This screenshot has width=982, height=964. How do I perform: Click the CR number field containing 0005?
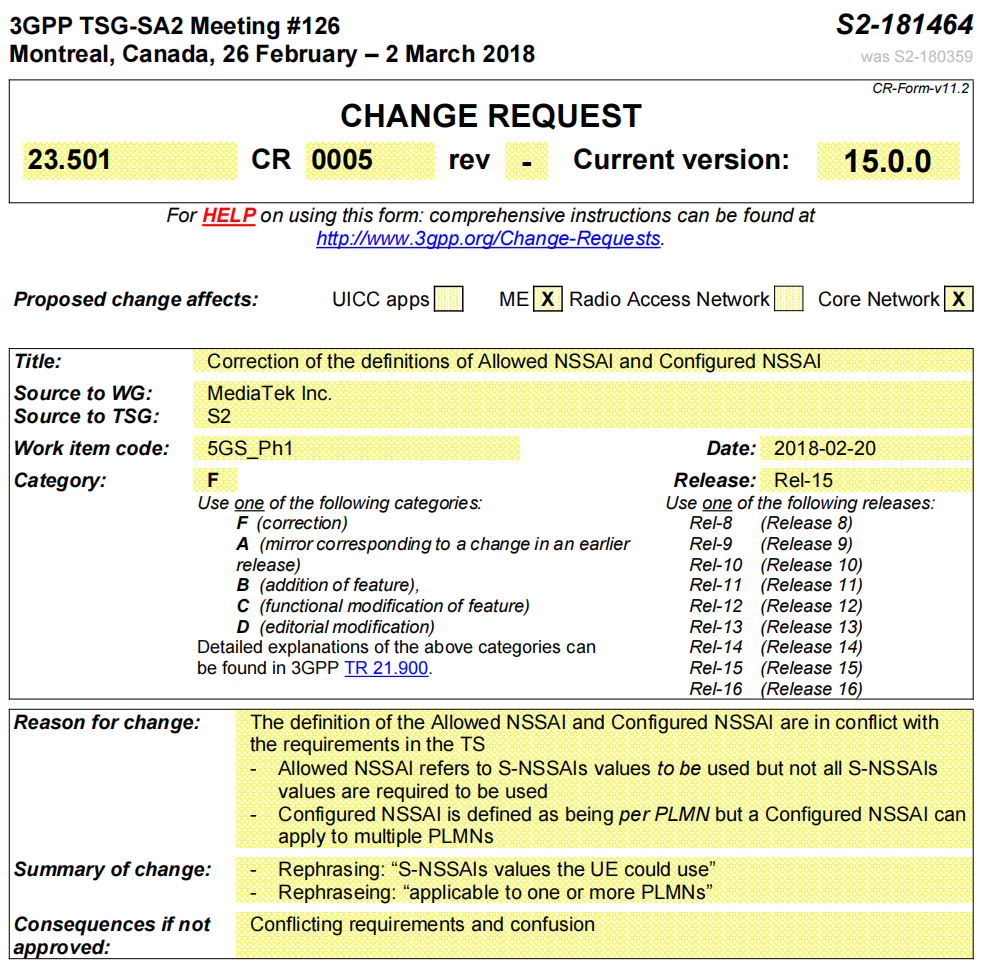pos(370,160)
